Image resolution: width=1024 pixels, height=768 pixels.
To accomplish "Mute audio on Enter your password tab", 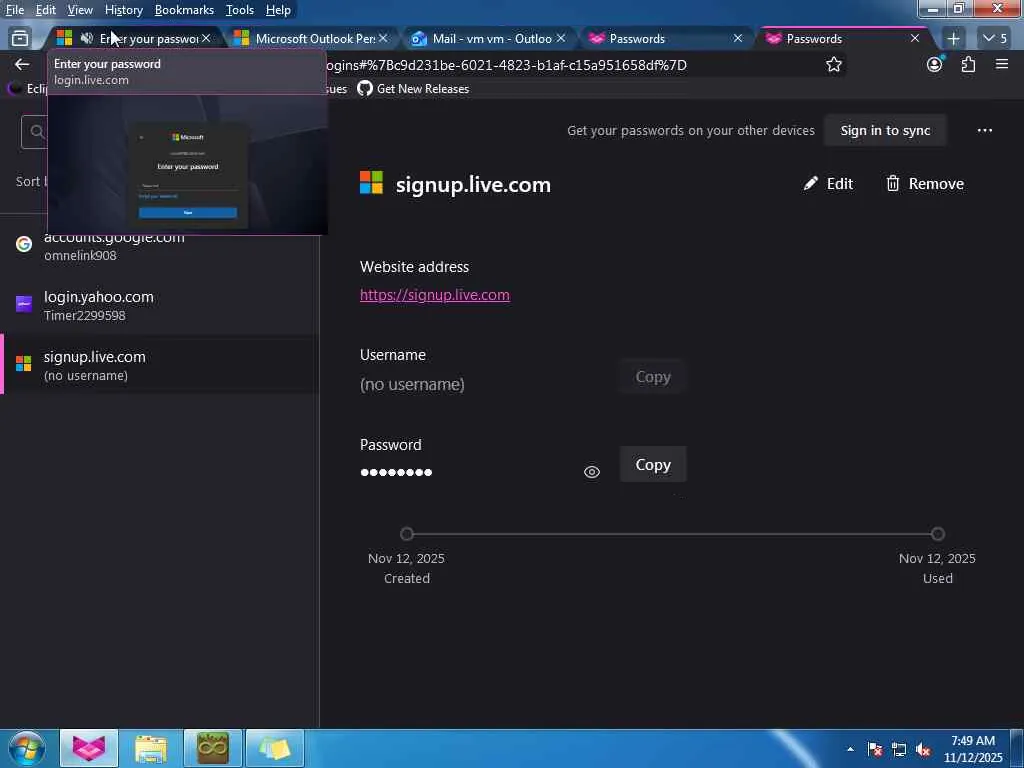I will tap(87, 39).
